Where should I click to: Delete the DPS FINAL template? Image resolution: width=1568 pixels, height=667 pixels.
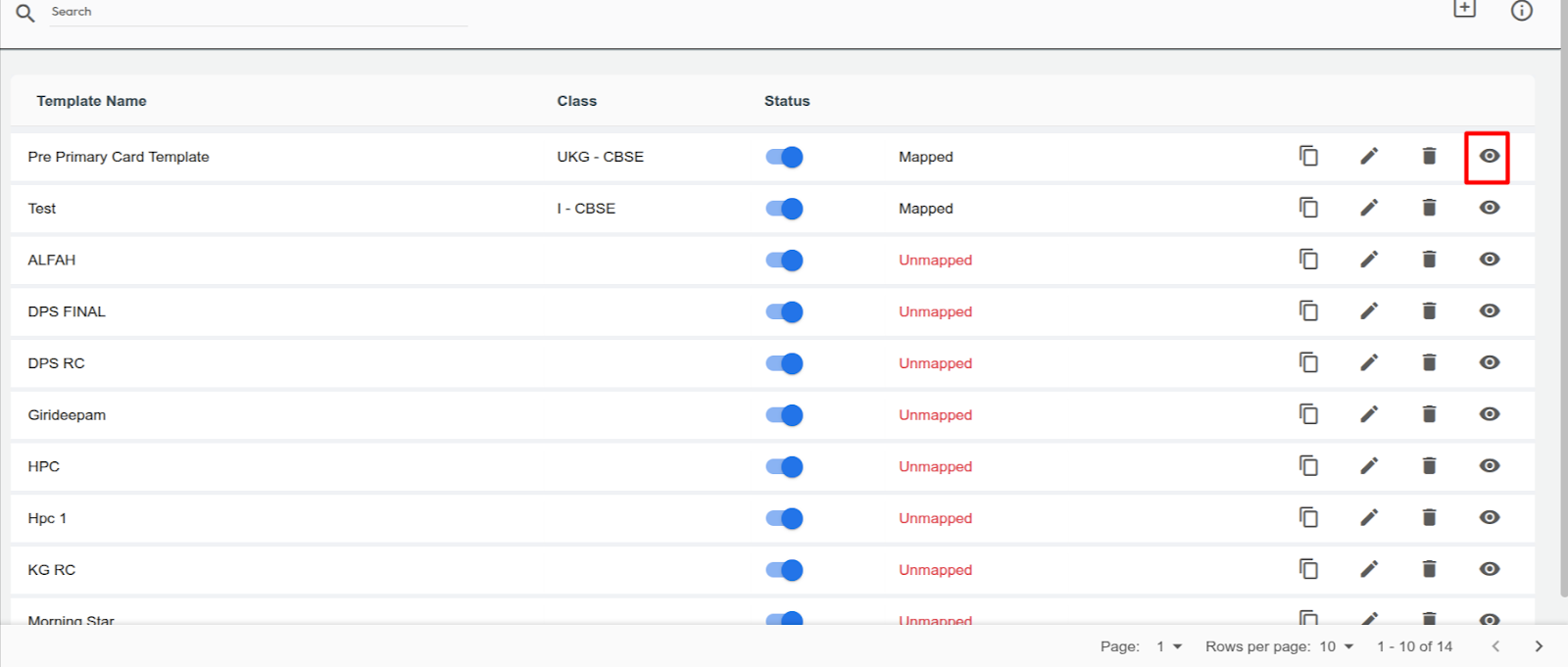pyautogui.click(x=1429, y=311)
